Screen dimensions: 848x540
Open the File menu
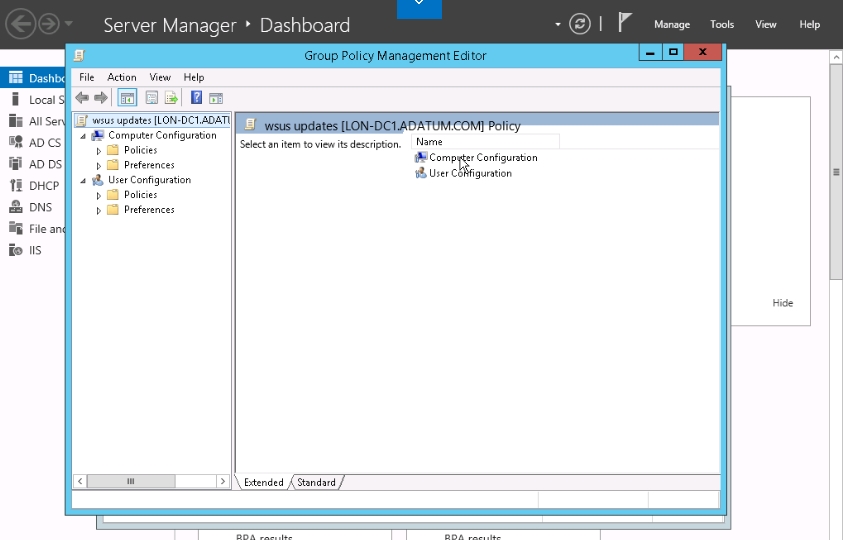87,77
